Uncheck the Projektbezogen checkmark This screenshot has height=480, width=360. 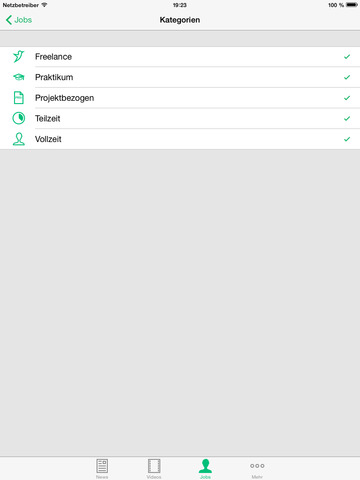[x=347, y=98]
